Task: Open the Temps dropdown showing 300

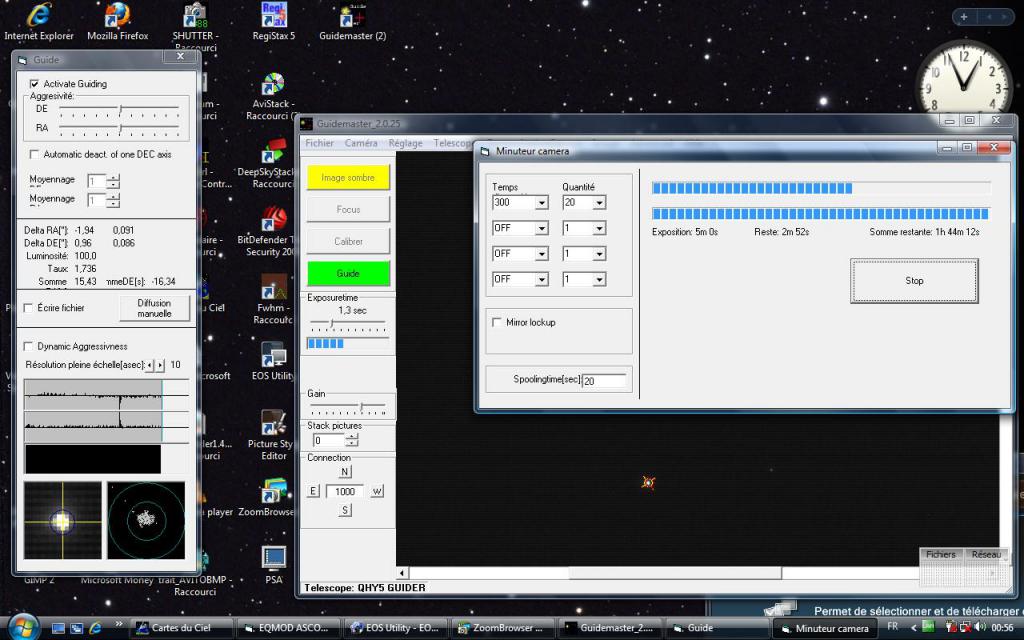Action: pos(541,202)
